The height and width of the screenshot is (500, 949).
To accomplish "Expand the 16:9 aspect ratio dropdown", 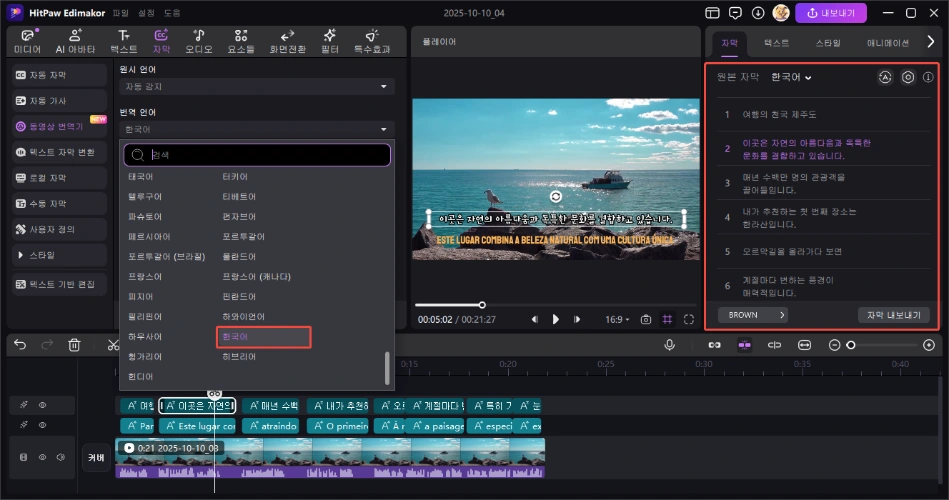I will click(616, 319).
